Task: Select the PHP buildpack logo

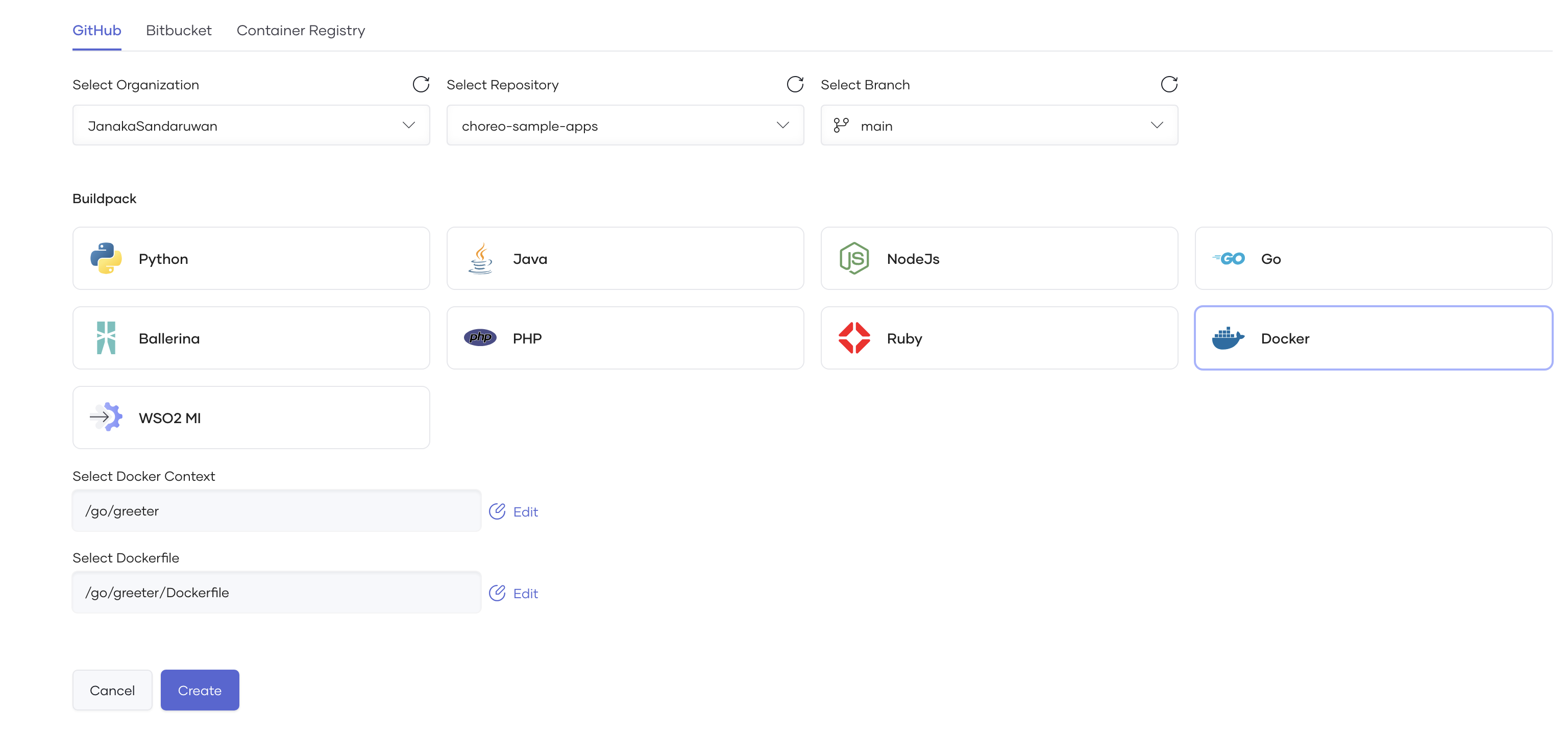Action: point(480,337)
